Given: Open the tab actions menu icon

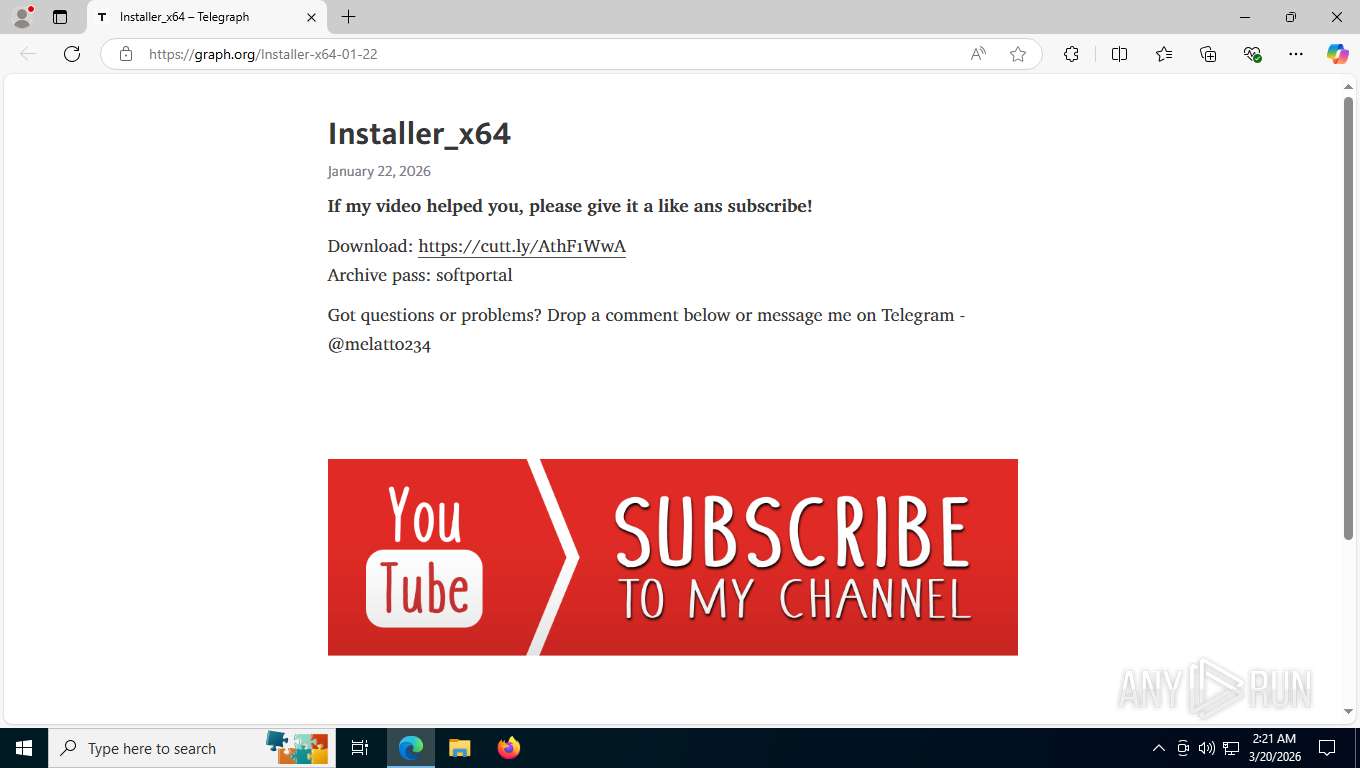Looking at the screenshot, I should point(60,17).
